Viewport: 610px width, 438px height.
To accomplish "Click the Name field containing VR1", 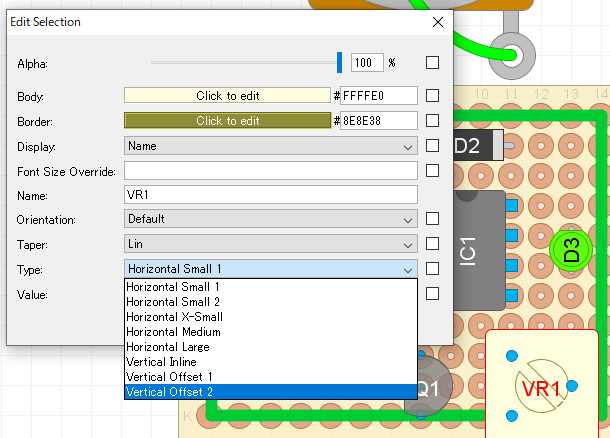I will [x=271, y=194].
